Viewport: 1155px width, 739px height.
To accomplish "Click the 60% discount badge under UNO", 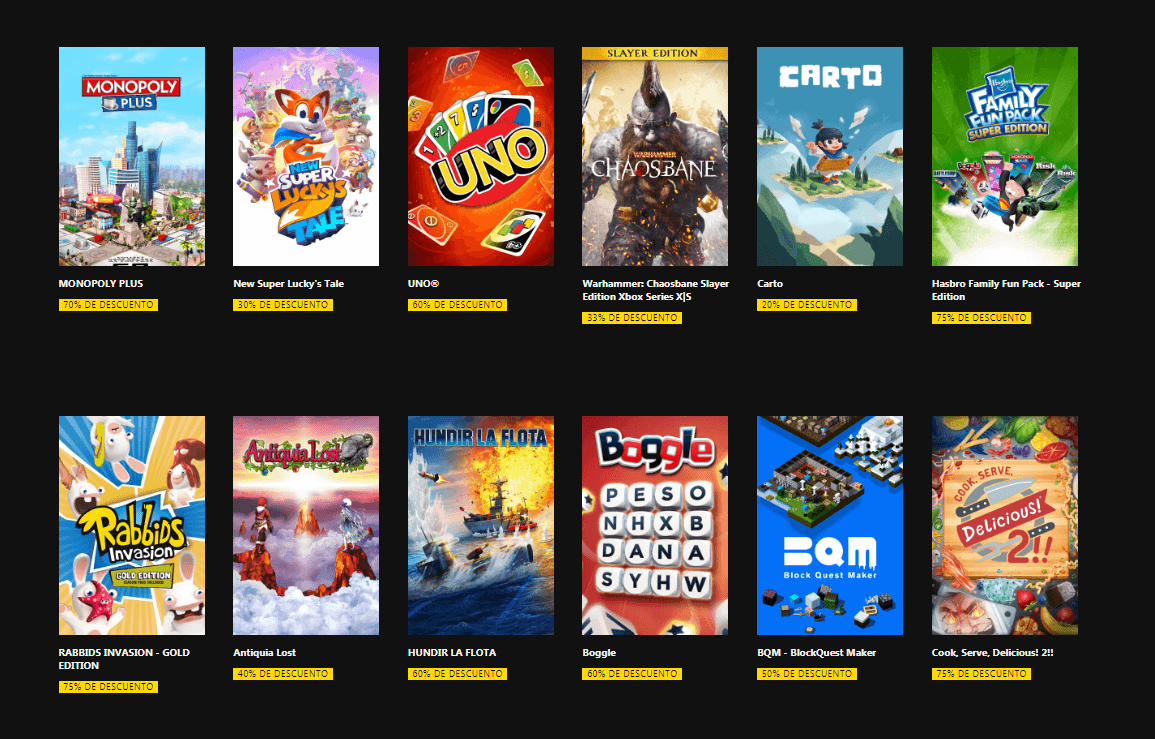I will coord(457,305).
